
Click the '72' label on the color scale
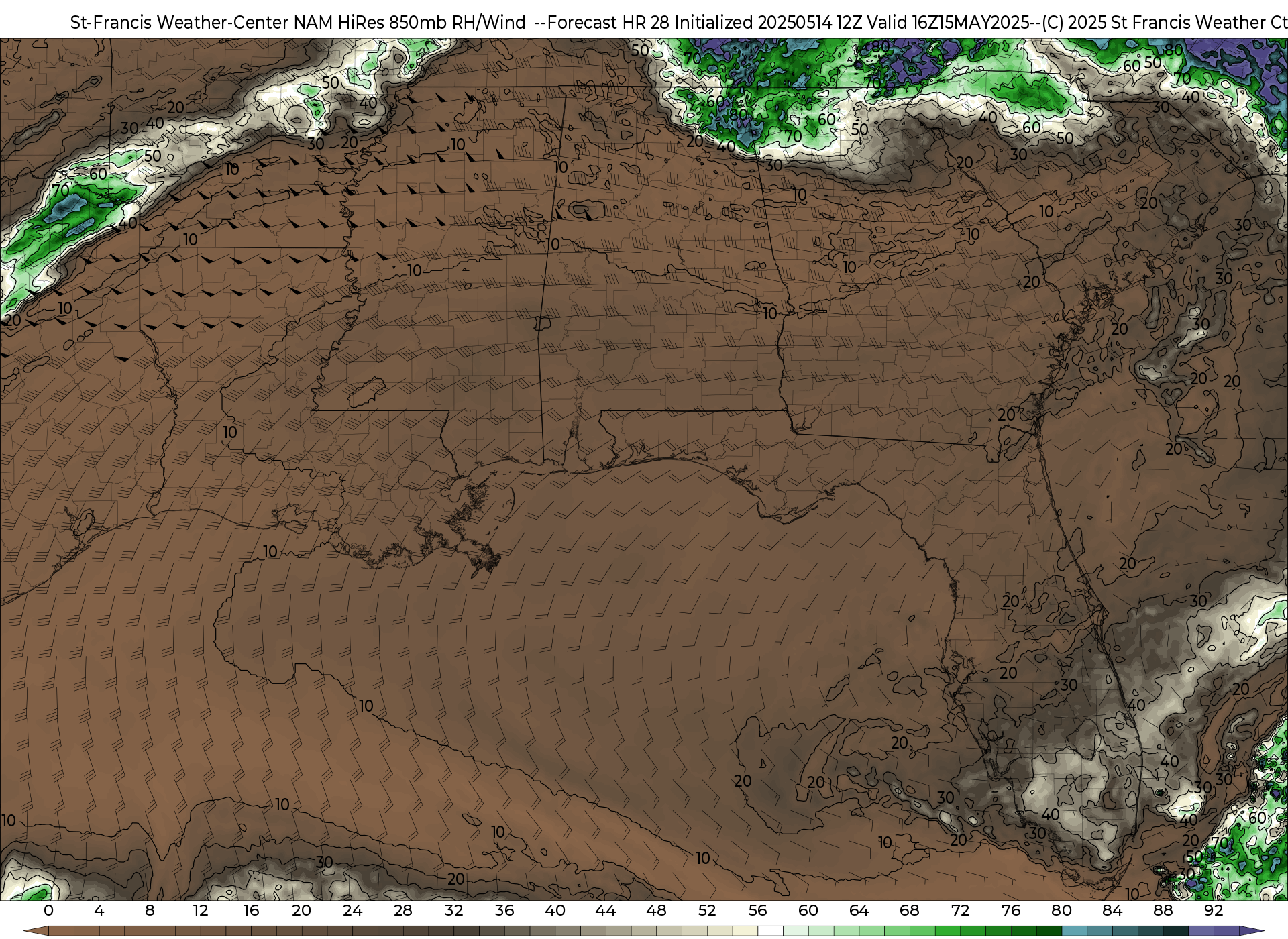[x=960, y=911]
